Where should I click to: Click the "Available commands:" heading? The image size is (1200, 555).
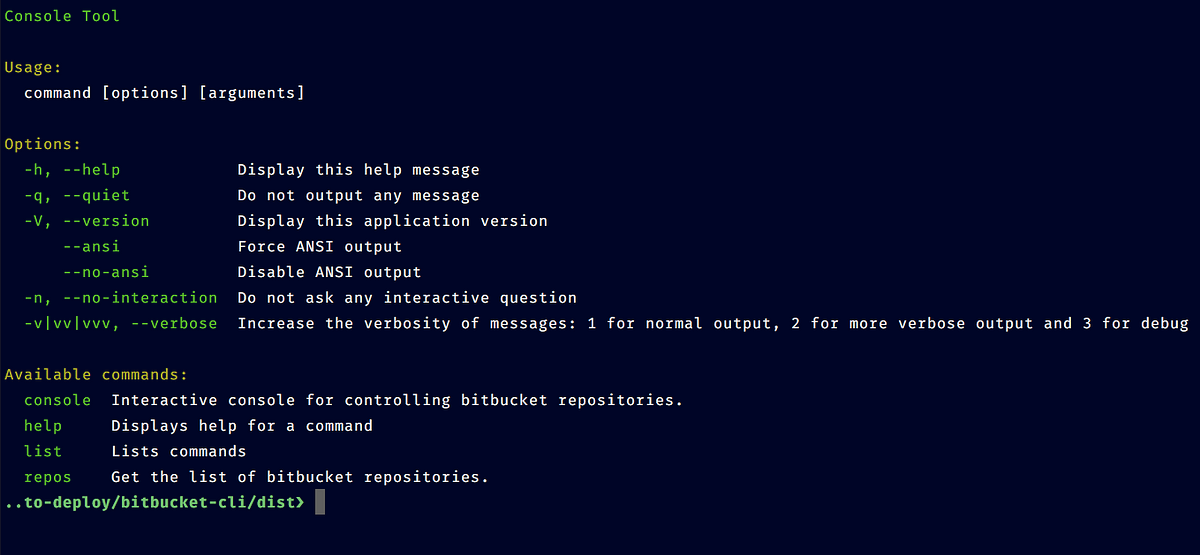(x=96, y=375)
